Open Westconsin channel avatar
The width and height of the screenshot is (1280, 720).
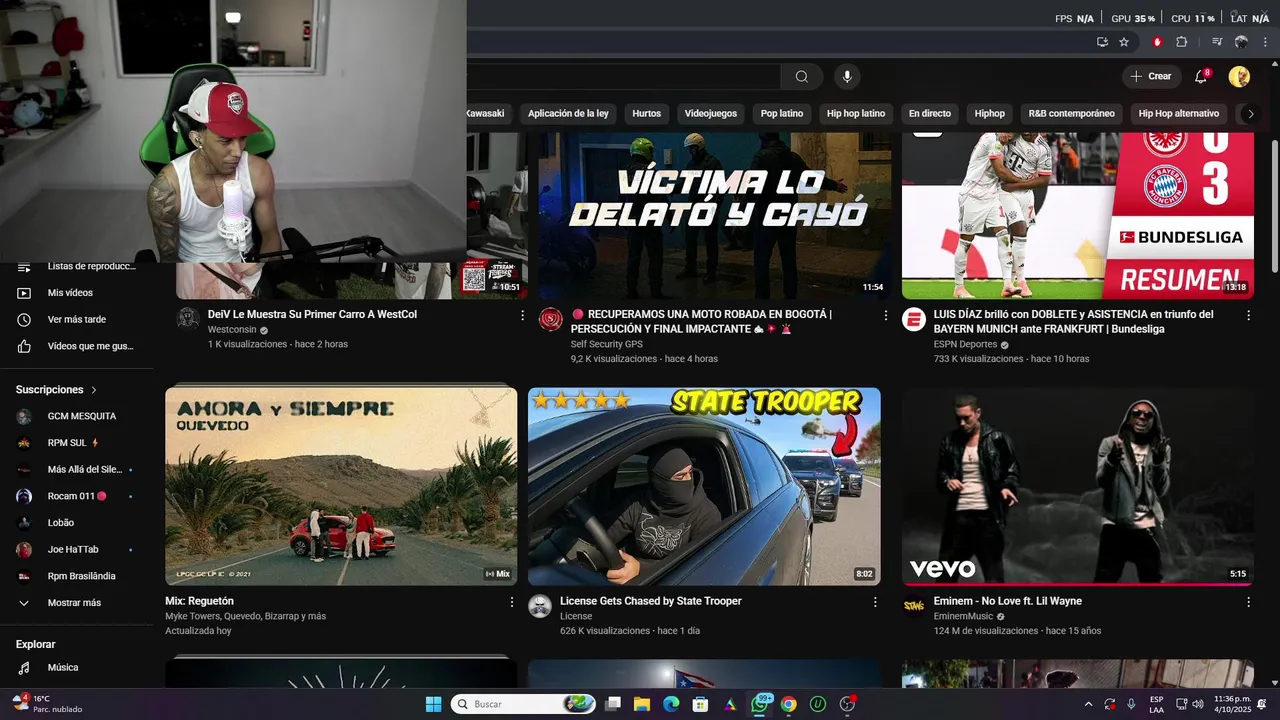[x=188, y=319]
